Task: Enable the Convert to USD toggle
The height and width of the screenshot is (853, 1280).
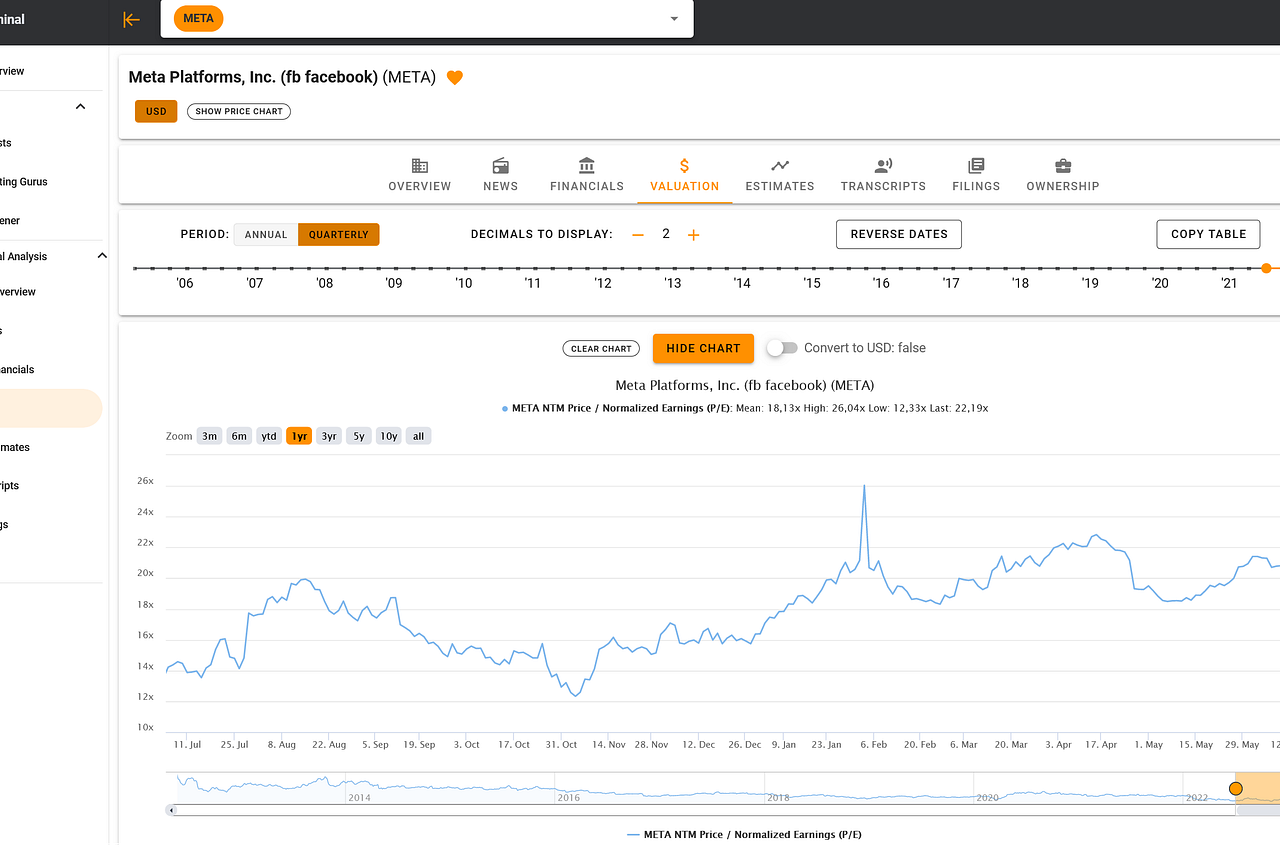Action: (x=783, y=348)
